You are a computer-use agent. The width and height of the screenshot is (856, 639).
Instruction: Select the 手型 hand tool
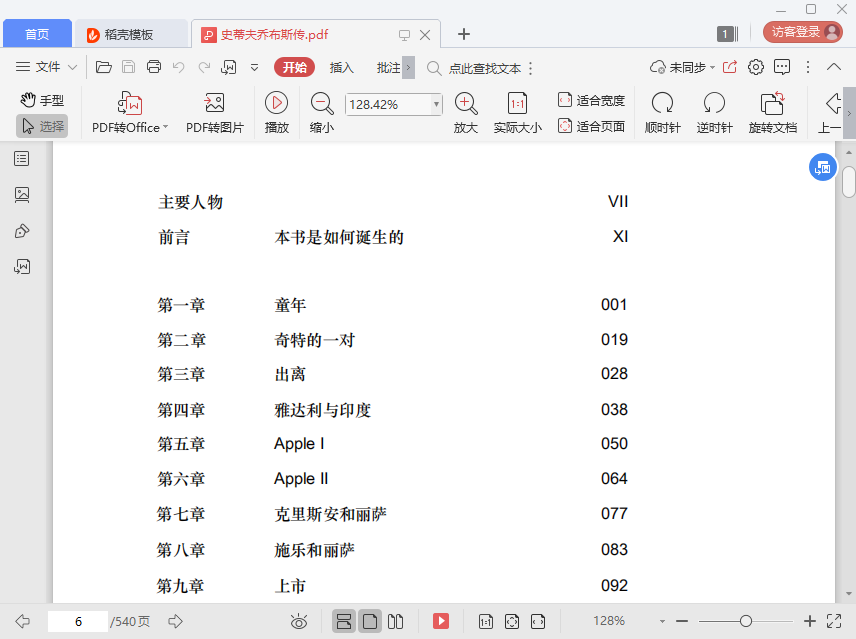pos(42,100)
